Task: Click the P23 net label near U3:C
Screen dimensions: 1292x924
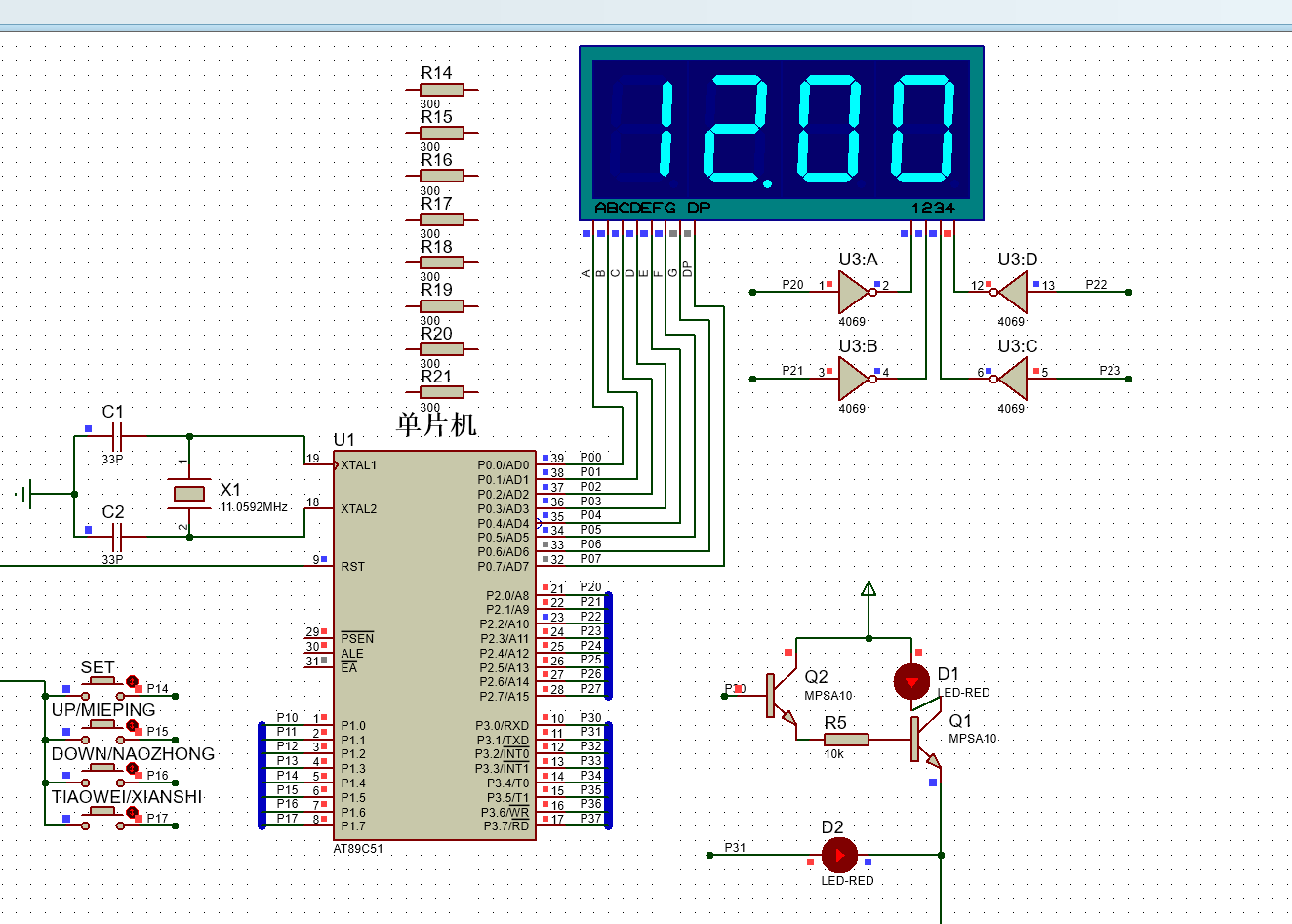Action: click(x=1110, y=371)
